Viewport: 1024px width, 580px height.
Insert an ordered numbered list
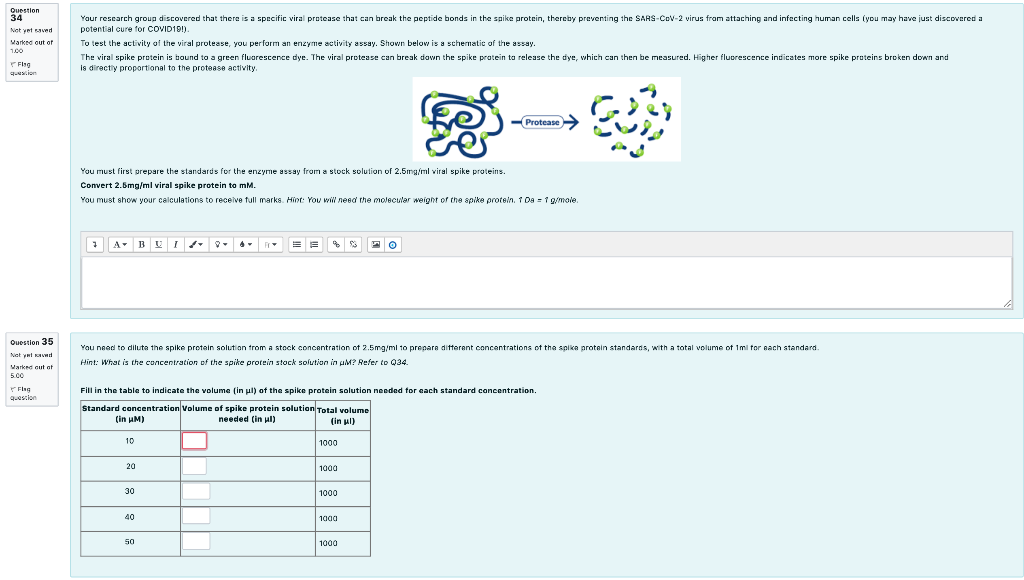314,244
